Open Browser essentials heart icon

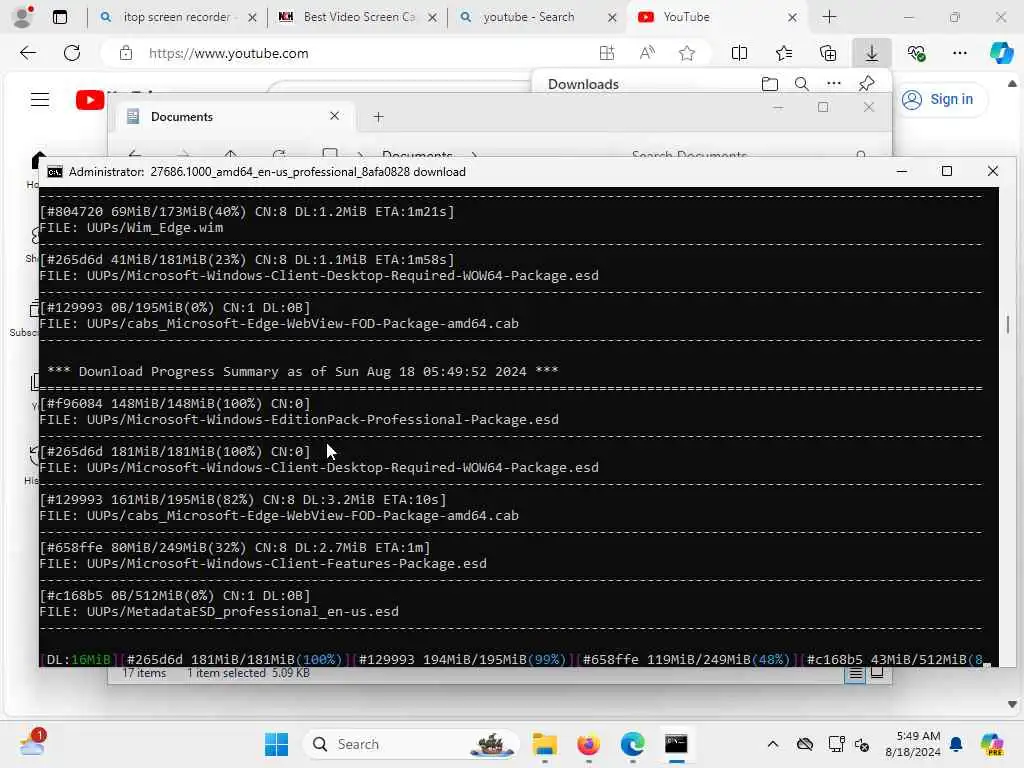[916, 54]
